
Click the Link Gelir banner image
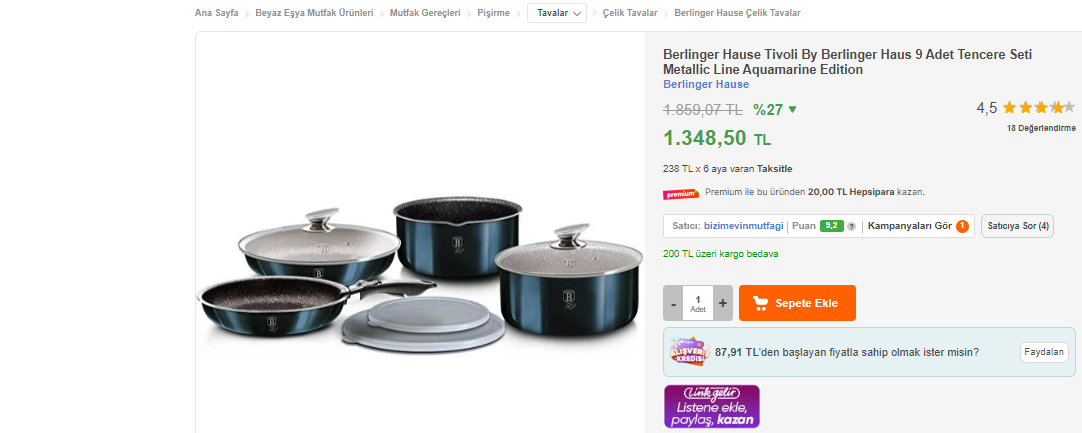(711, 406)
